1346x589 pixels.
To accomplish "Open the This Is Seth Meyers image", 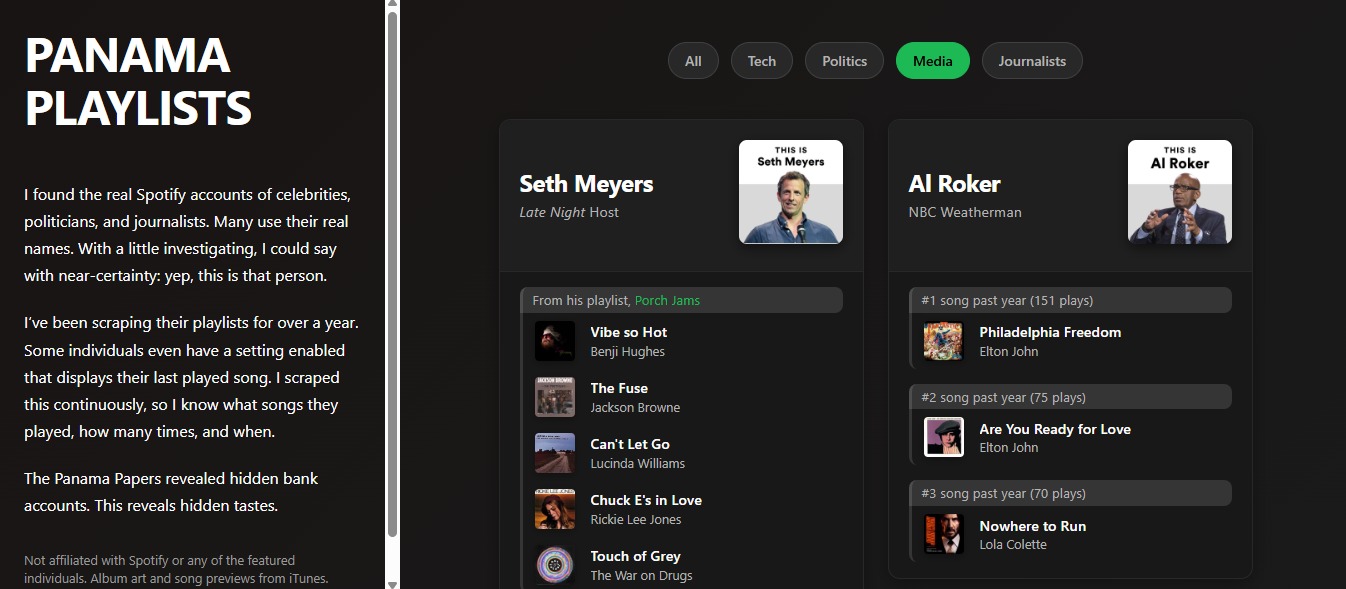I will point(791,192).
